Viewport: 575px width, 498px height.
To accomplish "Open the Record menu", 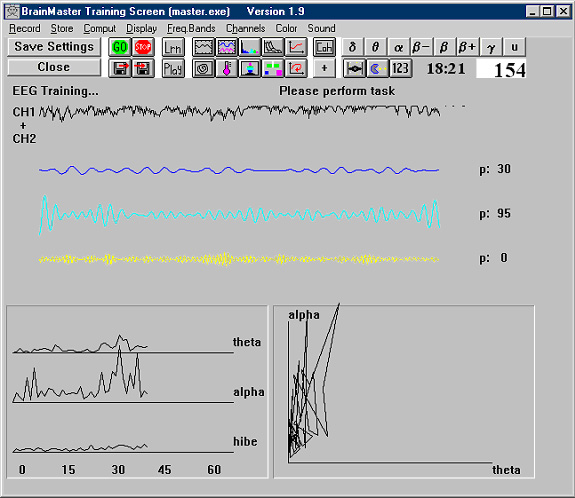I will pyautogui.click(x=25, y=28).
